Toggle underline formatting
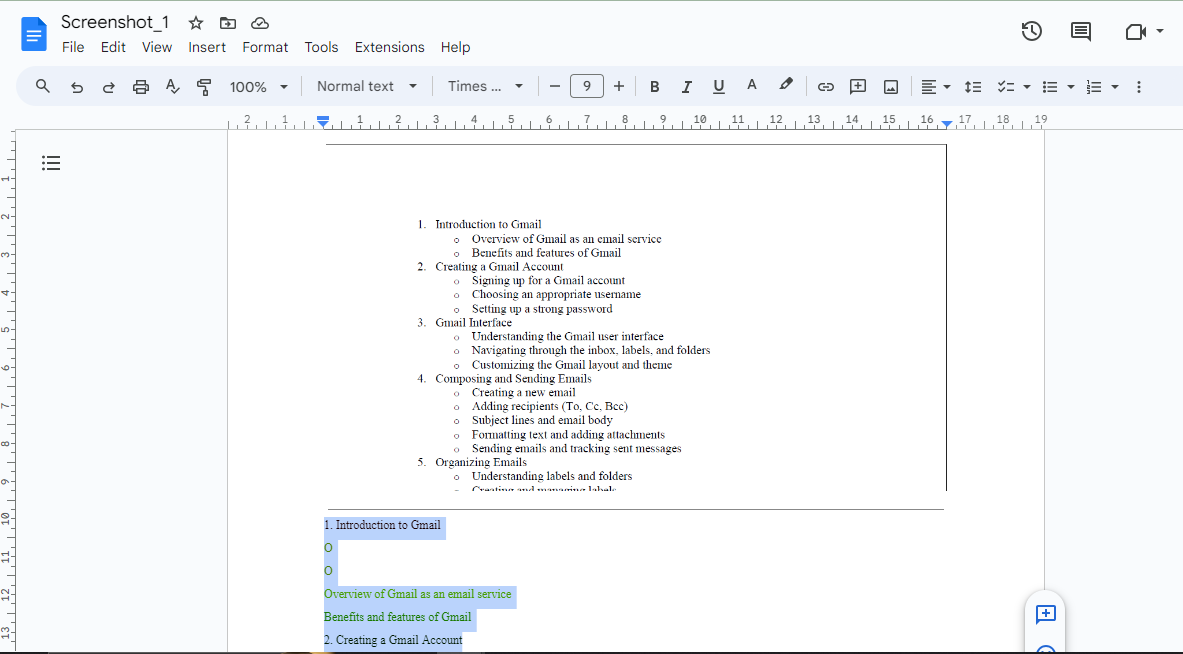This screenshot has height=654, width=1183. pyautogui.click(x=718, y=87)
